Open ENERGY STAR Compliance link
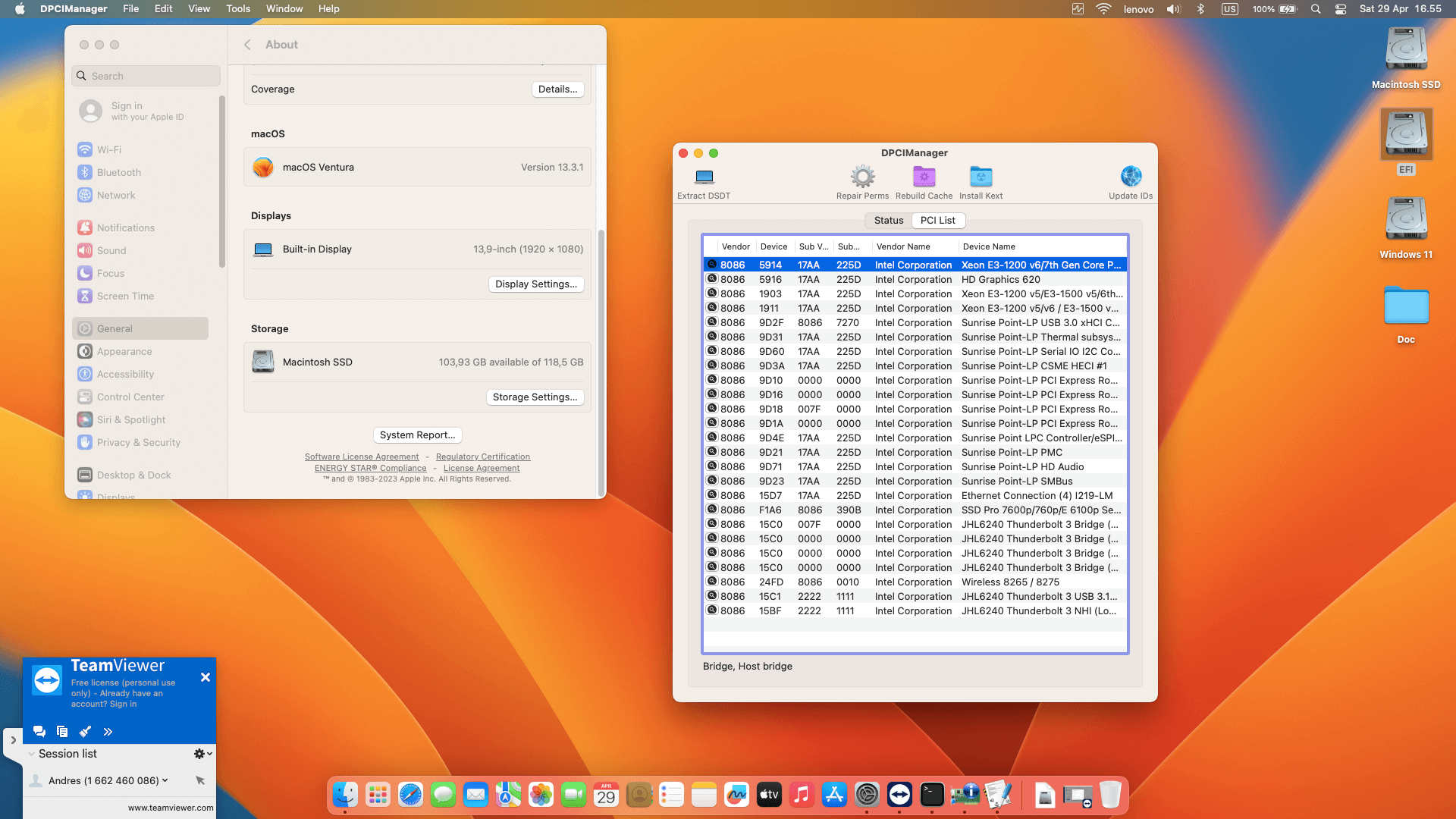The height and width of the screenshot is (819, 1456). [371, 468]
